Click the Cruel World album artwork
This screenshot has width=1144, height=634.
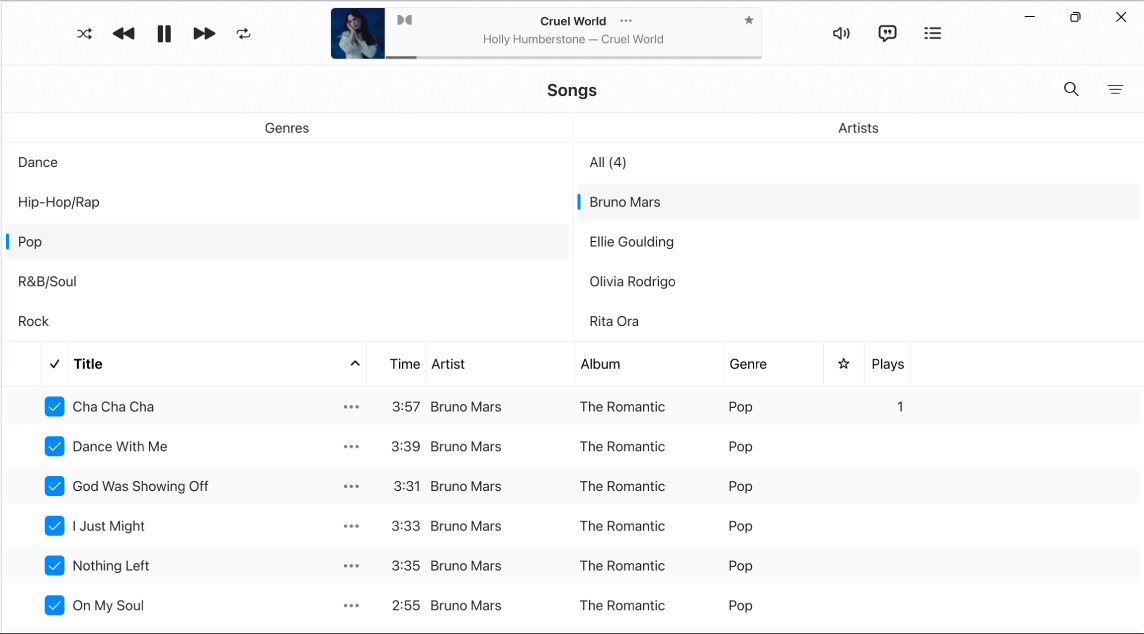(x=358, y=34)
